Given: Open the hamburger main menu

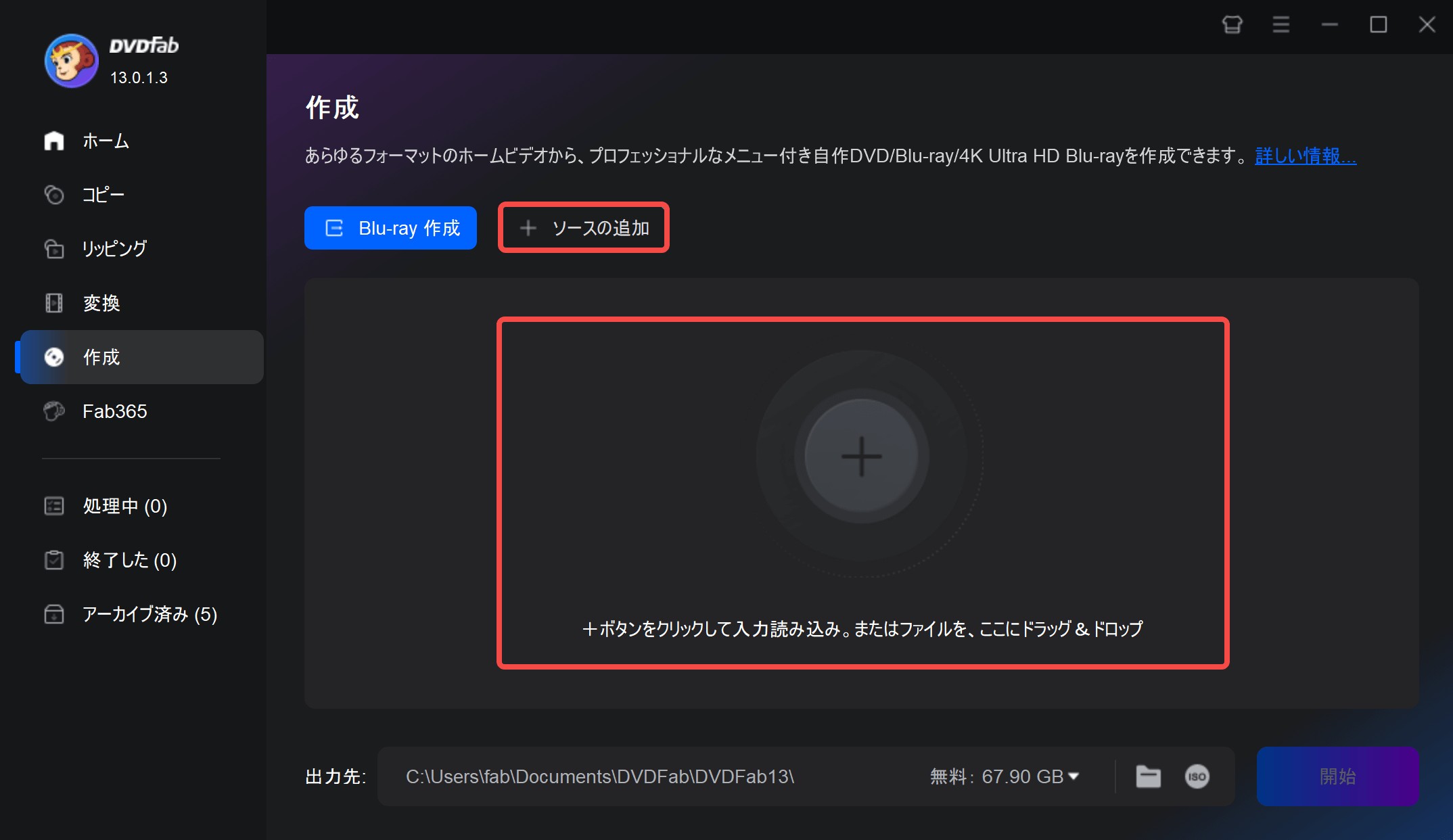Looking at the screenshot, I should tap(1281, 25).
